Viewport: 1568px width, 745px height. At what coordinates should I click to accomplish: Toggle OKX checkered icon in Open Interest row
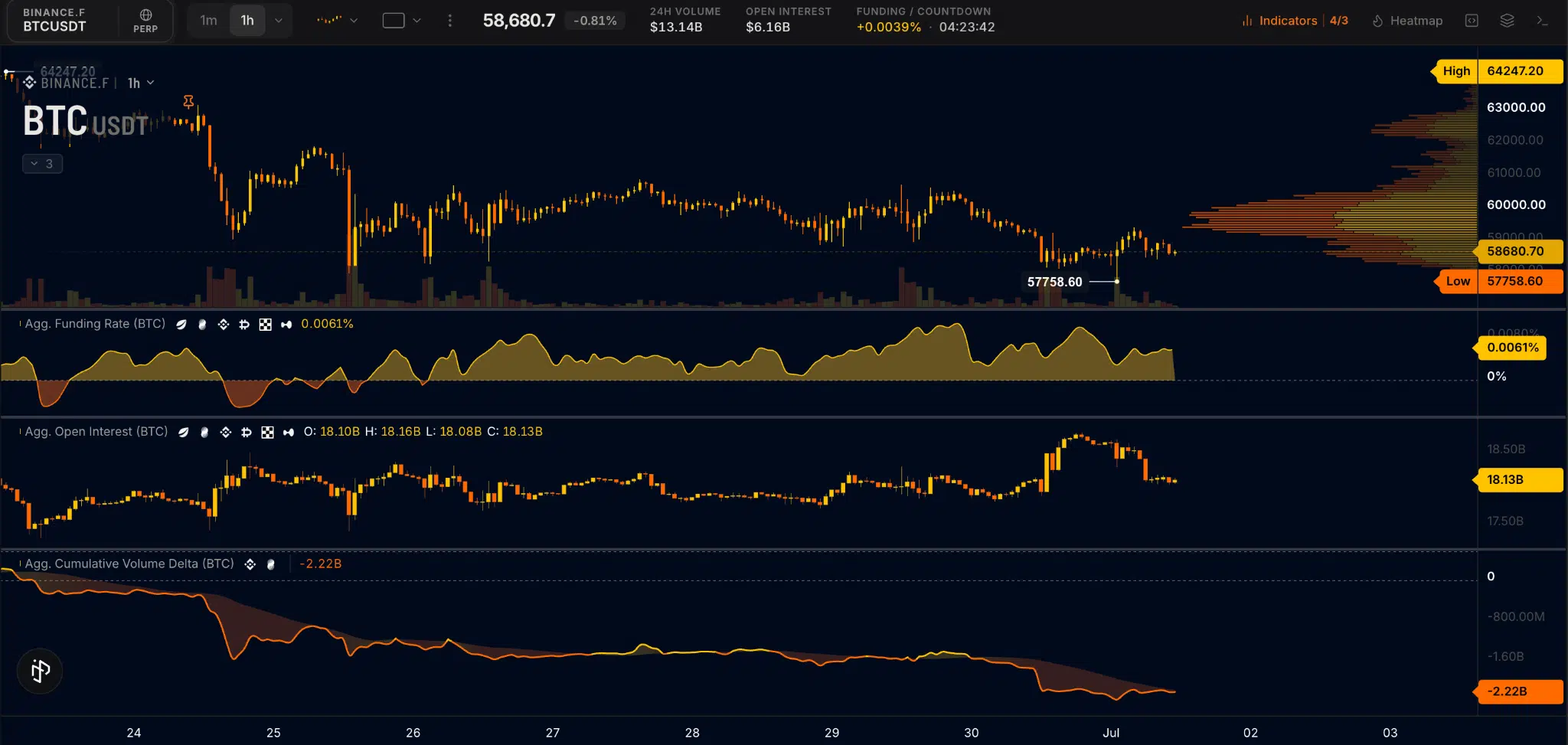coord(267,433)
